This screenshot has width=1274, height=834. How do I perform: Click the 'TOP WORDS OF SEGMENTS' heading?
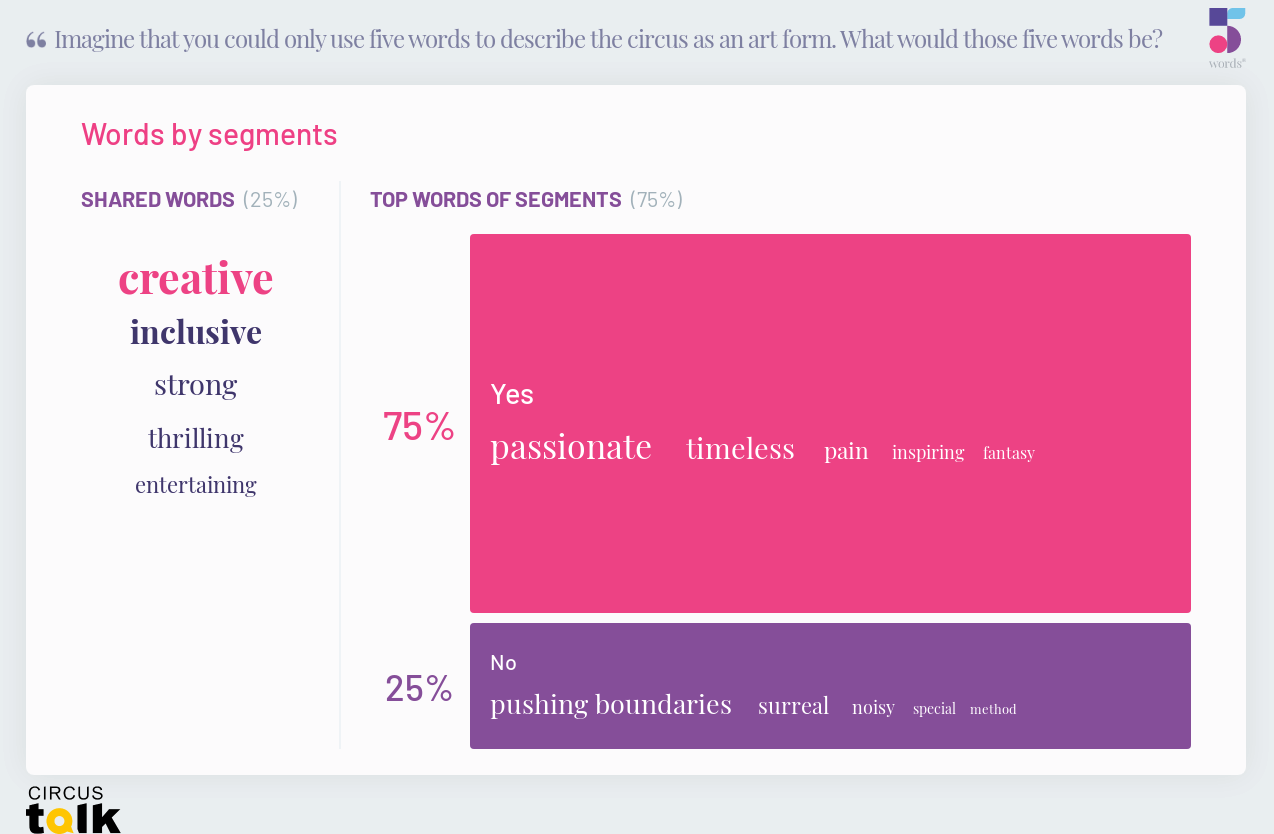click(x=496, y=199)
